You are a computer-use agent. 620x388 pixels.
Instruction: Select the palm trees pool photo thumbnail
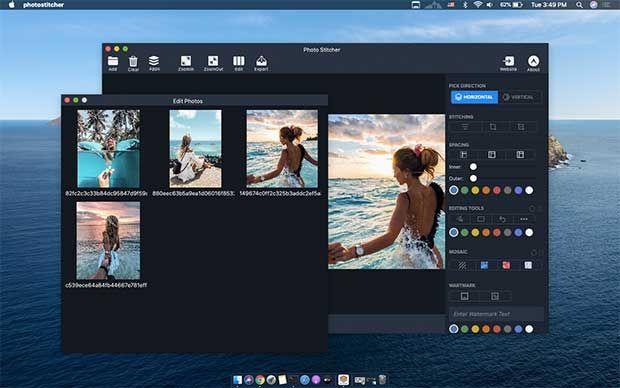pyautogui.click(x=108, y=149)
